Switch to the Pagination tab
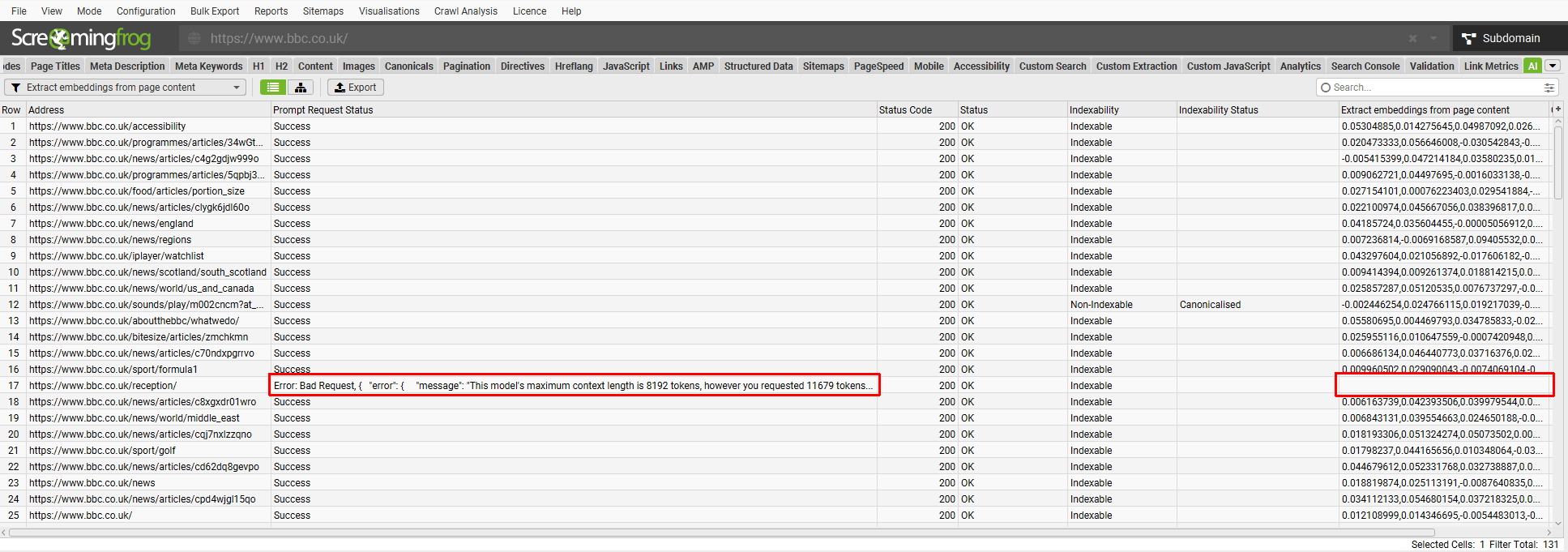1568x552 pixels. [x=467, y=66]
